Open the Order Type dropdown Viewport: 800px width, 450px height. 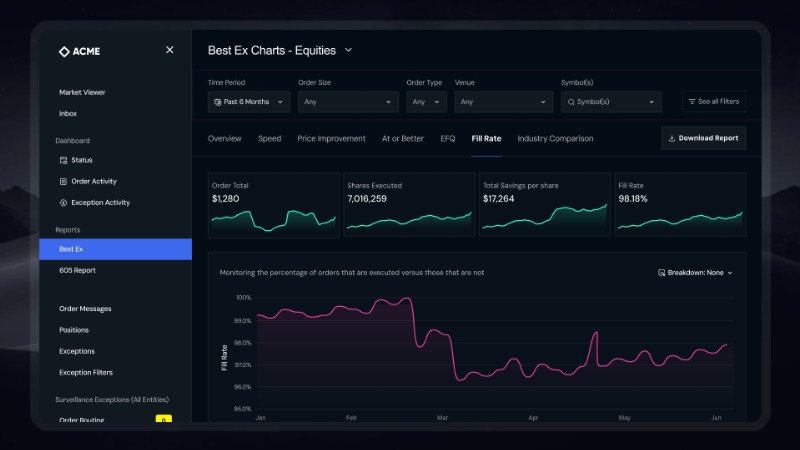(x=427, y=102)
